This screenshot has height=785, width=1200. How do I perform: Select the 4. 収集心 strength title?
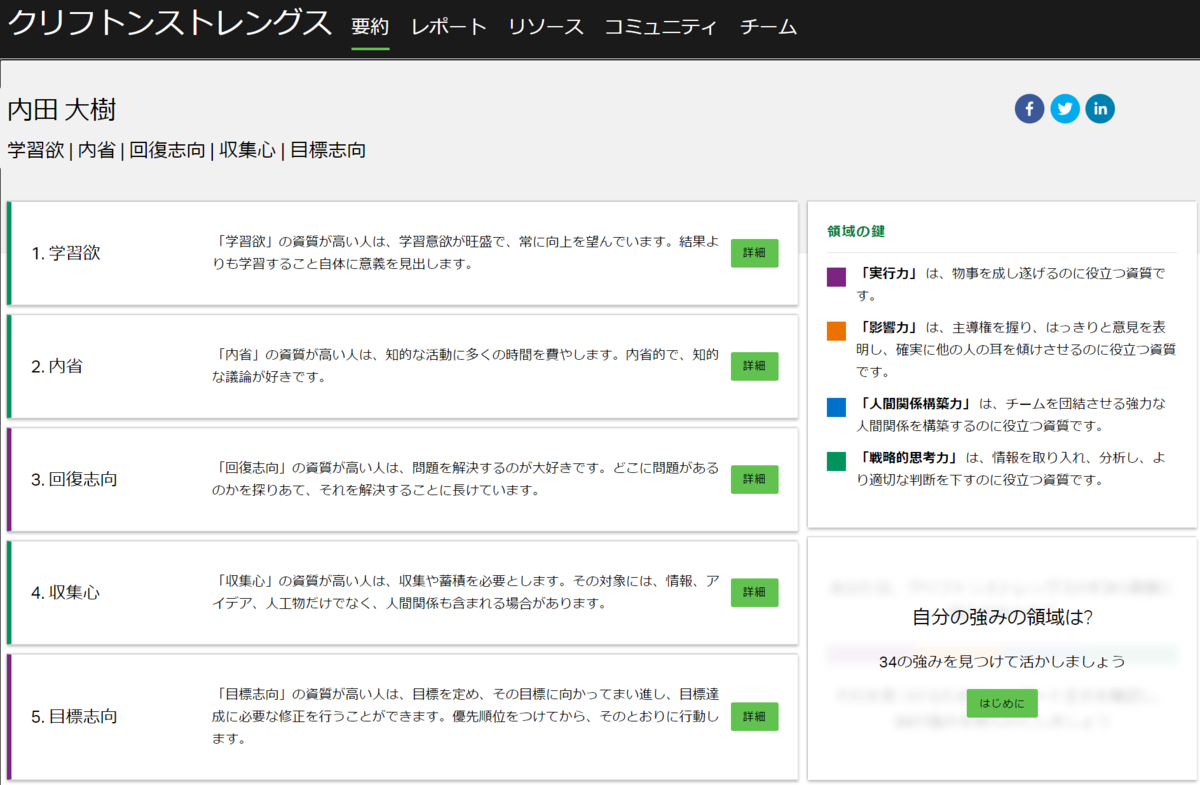point(66,592)
